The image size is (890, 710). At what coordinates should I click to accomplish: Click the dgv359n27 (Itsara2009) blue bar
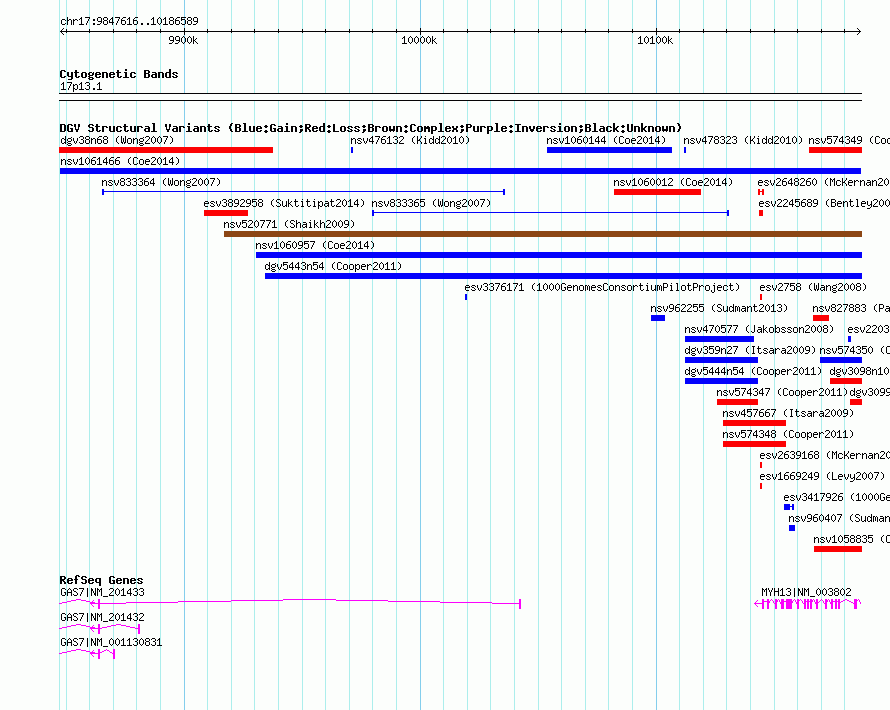(721, 360)
